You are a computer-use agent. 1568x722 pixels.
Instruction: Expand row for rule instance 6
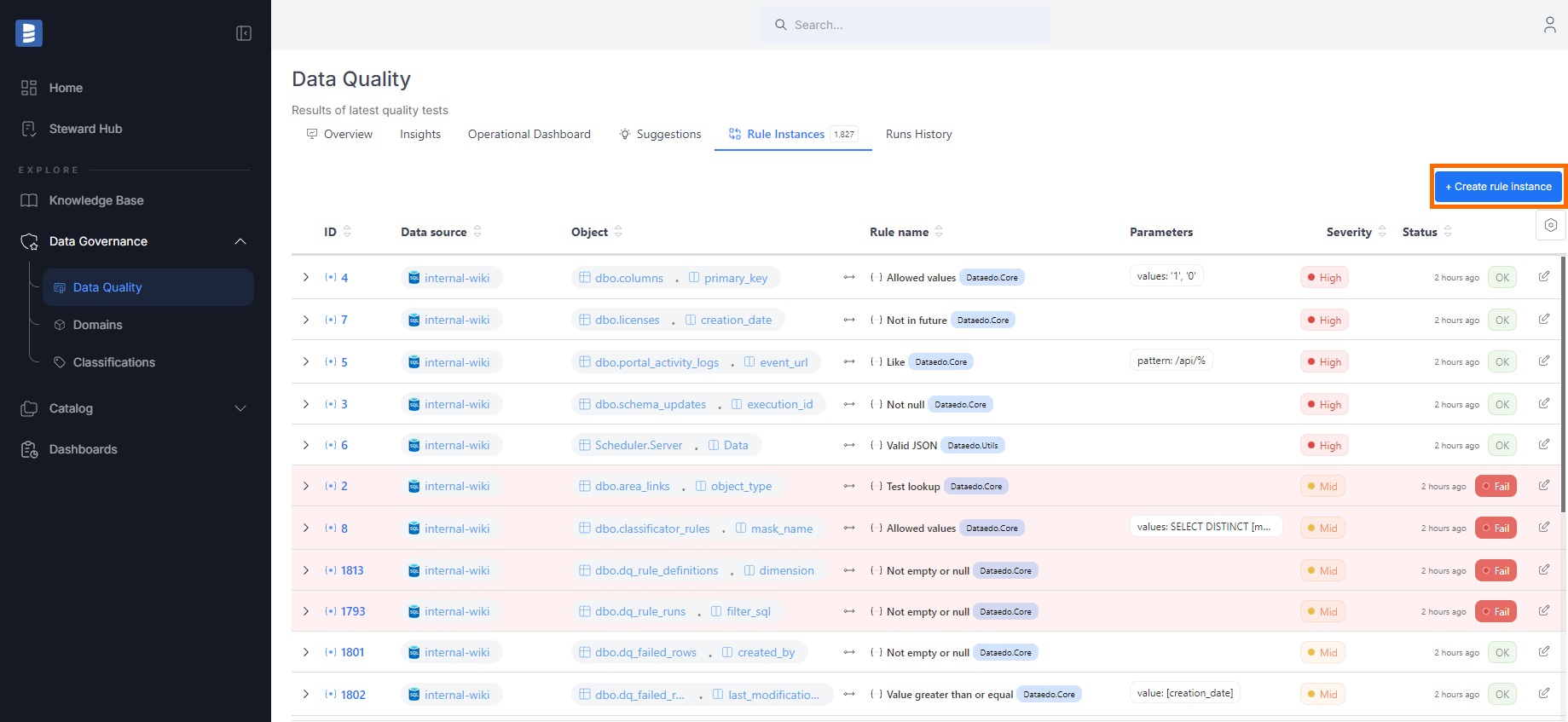point(306,445)
